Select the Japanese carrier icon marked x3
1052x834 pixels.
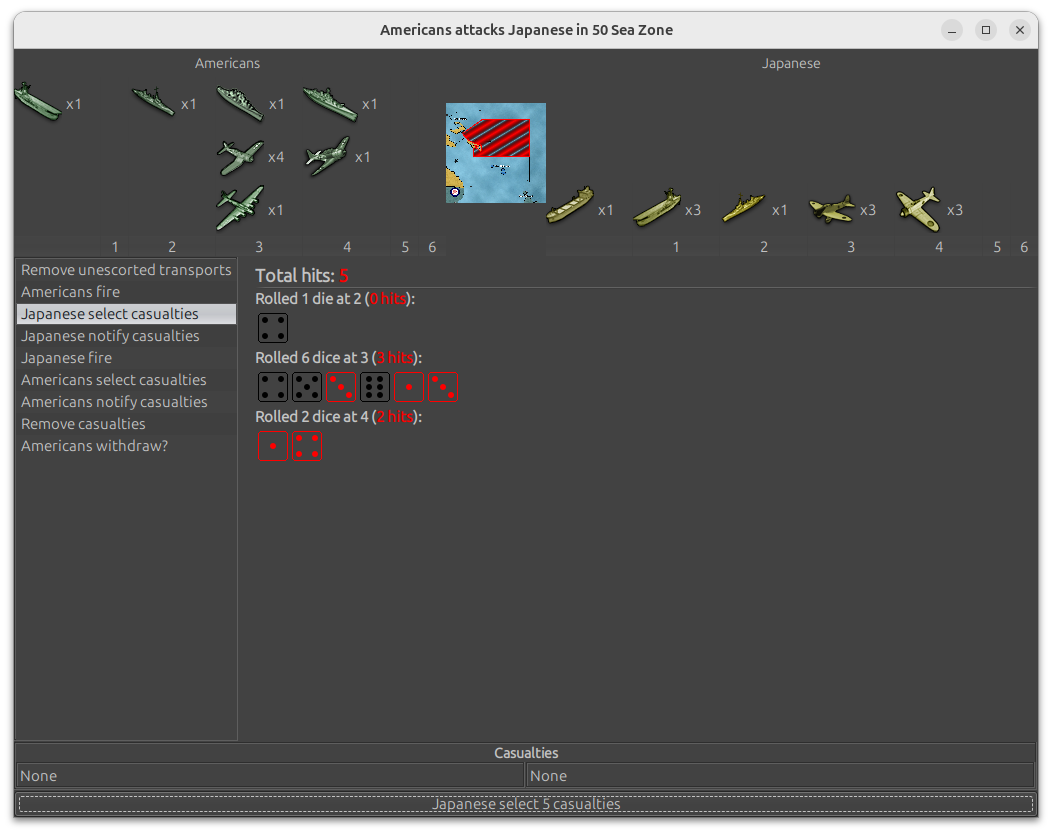click(657, 209)
